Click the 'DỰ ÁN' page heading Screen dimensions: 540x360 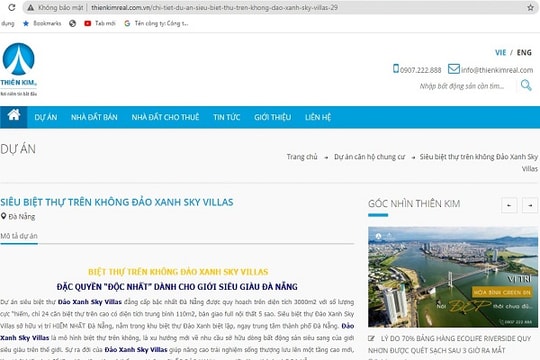[18, 149]
